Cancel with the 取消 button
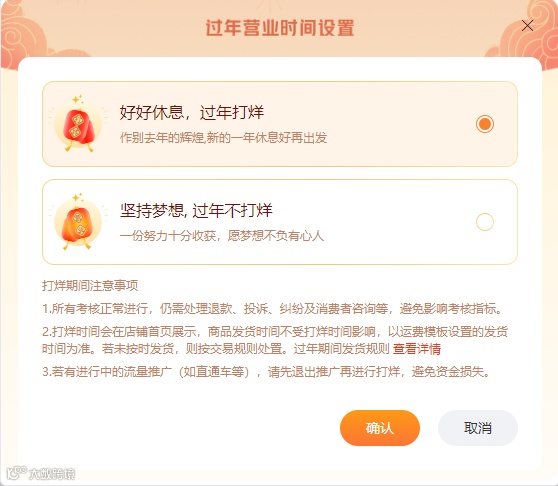The height and width of the screenshot is (486, 558). coord(478,428)
